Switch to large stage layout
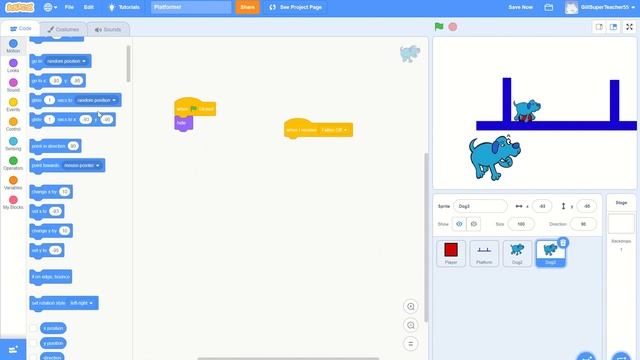The image size is (640, 360). pyautogui.click(x=613, y=27)
